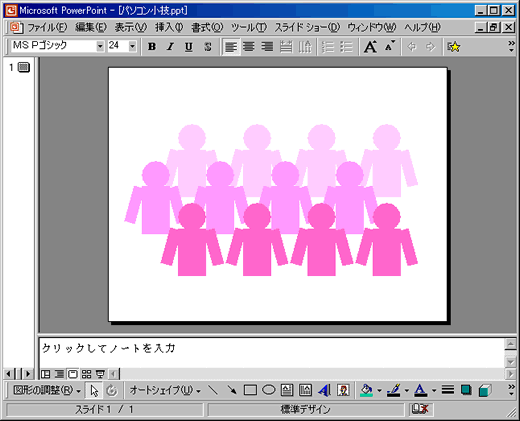Viewport: 520px width, 421px height.
Task: Open ツール menu
Action: [x=249, y=27]
